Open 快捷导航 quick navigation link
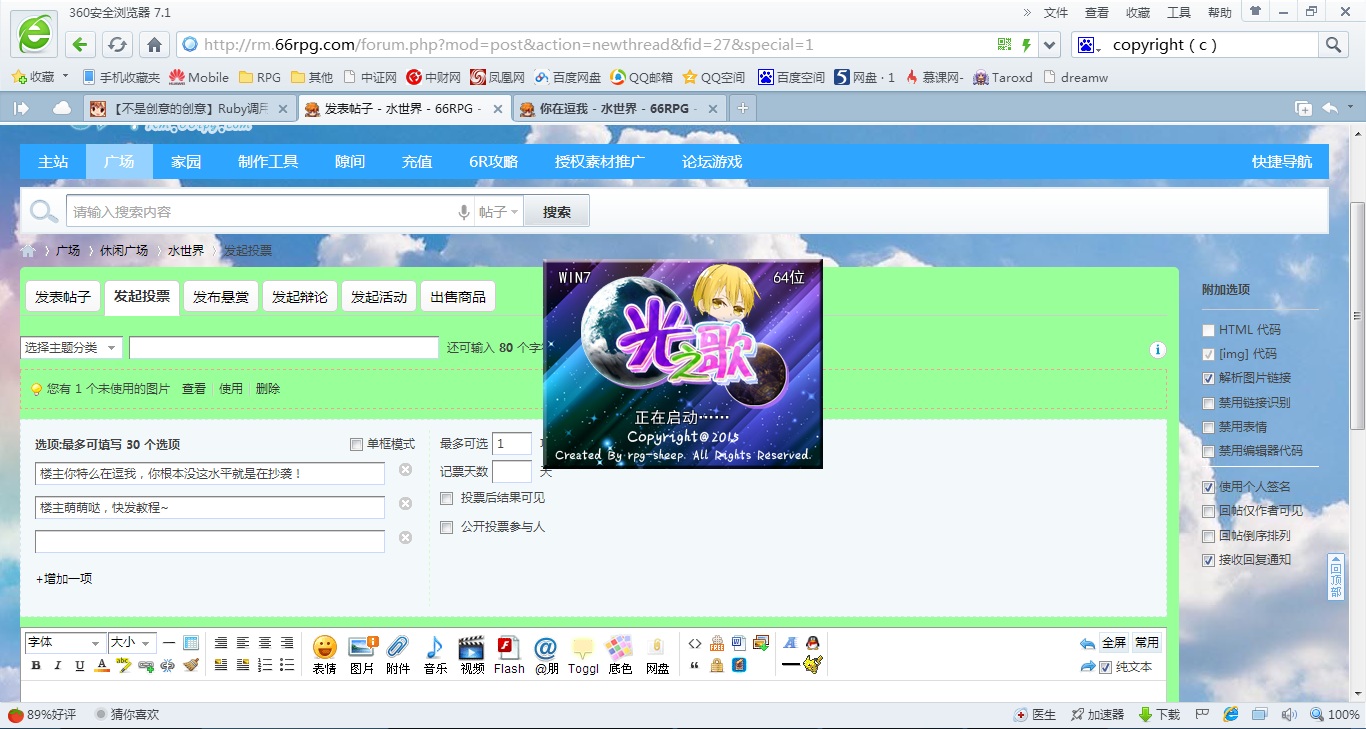The height and width of the screenshot is (729, 1366). click(x=1282, y=161)
